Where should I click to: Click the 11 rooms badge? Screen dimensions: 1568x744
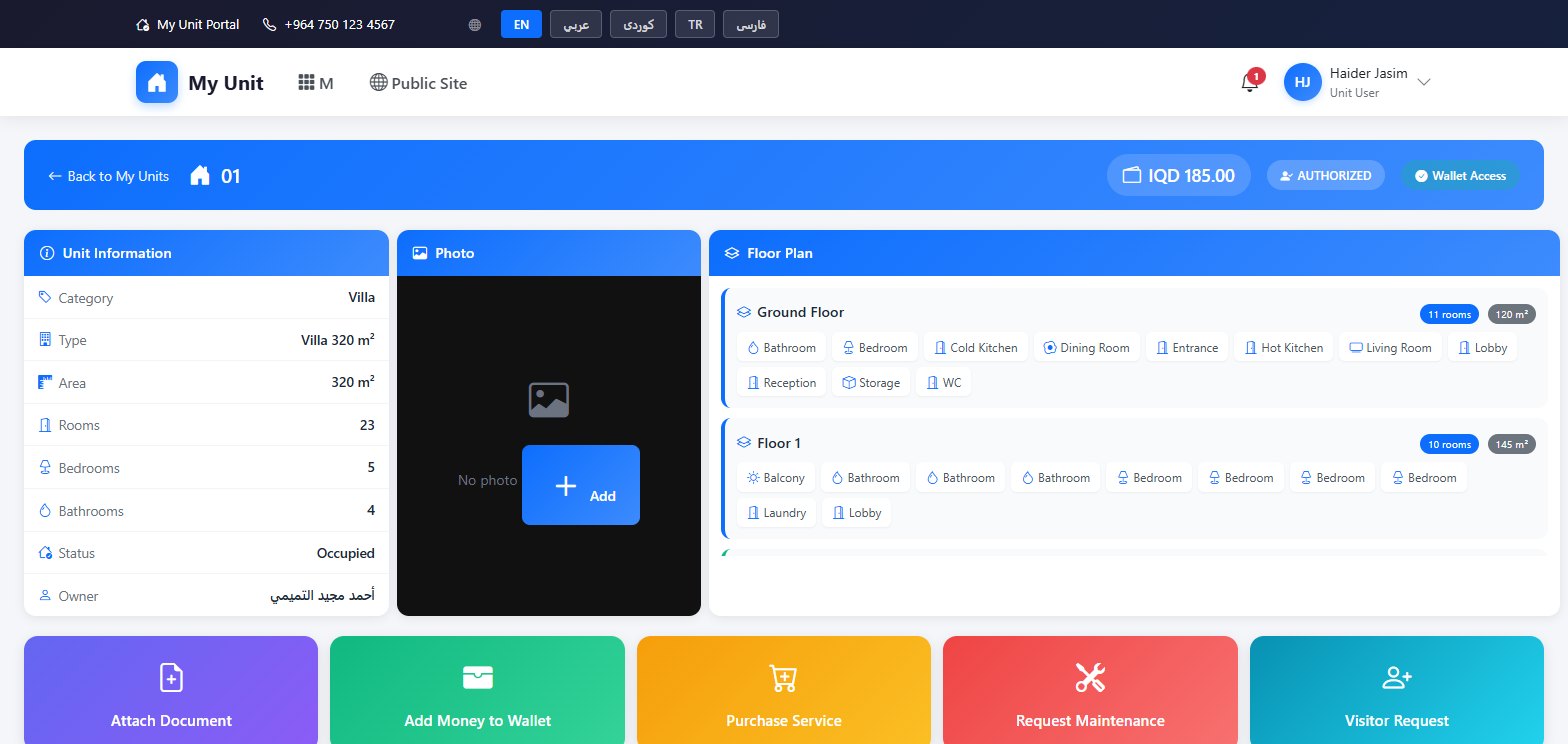[1449, 314]
